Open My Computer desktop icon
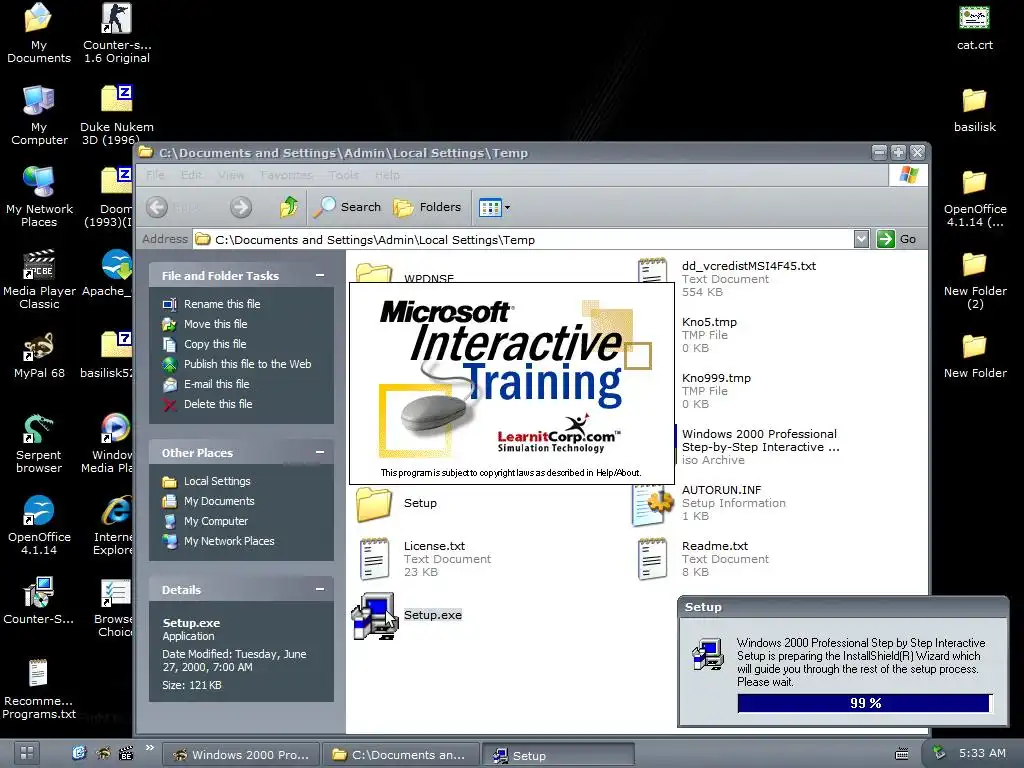Screen dimensions: 1024x768 39,115
